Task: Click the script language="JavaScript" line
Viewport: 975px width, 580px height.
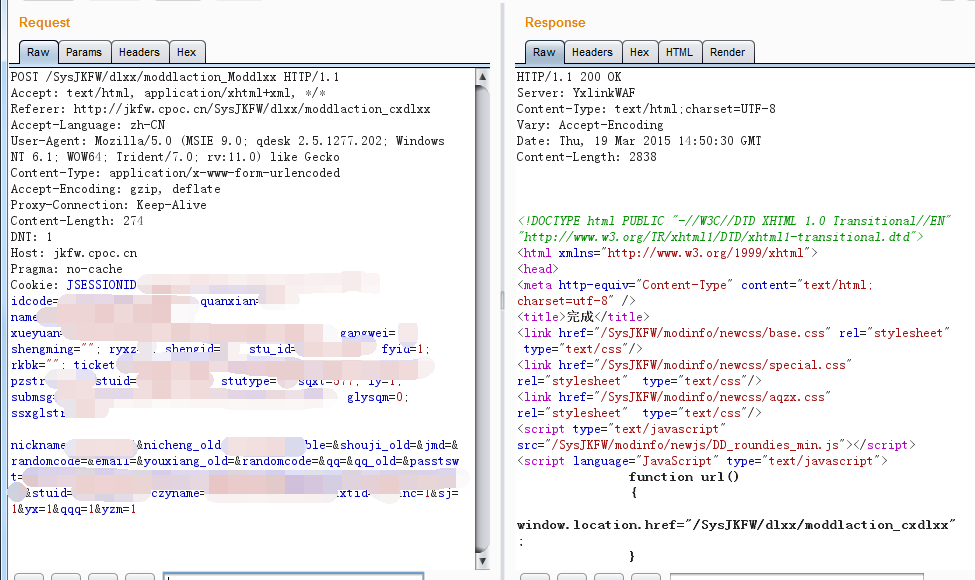Action: (702, 461)
